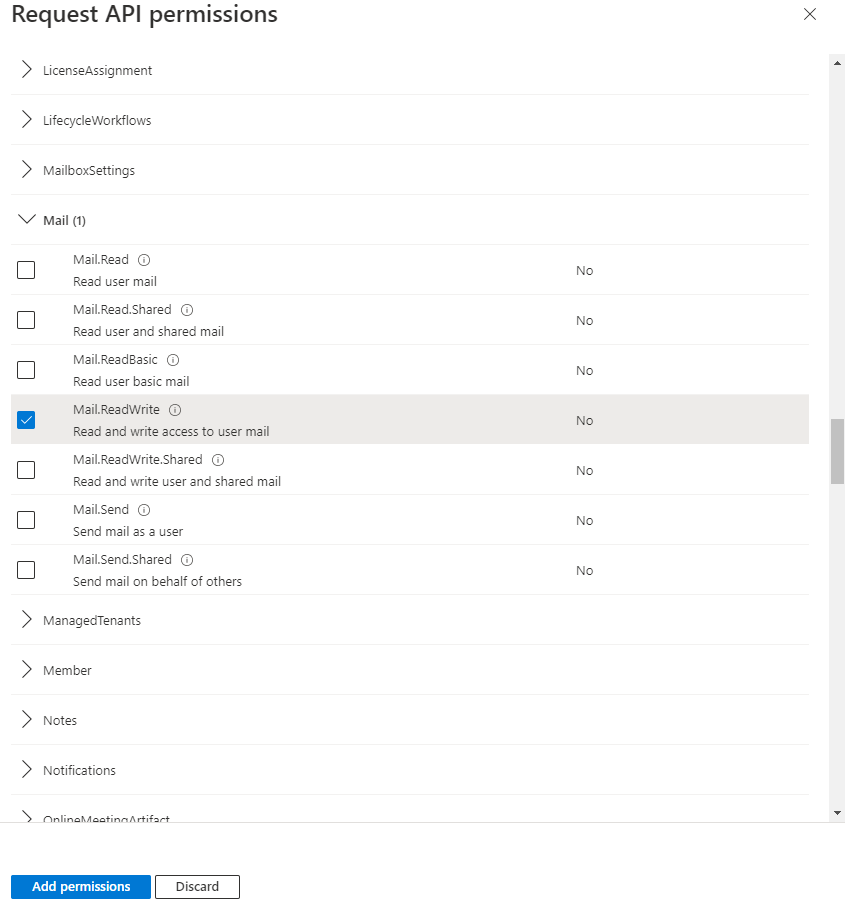
Task: Open info icon for Mail.ReadWrite.Shared
Action: click(218, 460)
